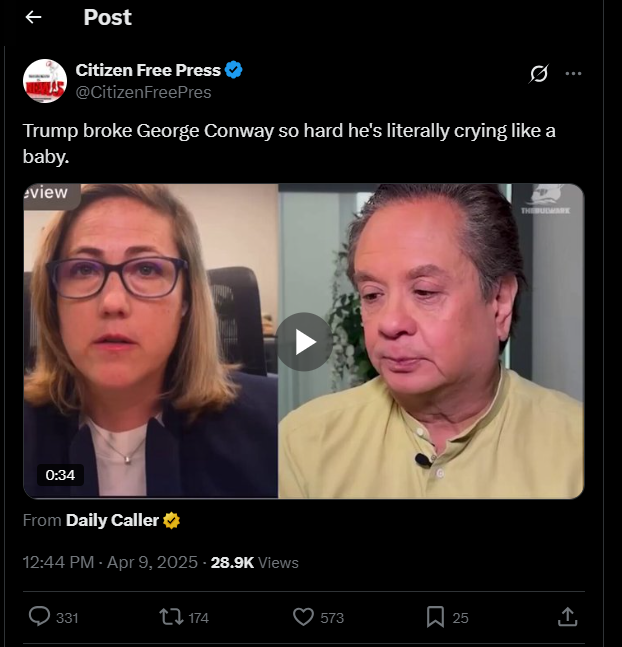This screenshot has height=647, width=622.
Task: Click the @CitizenFreePres handle
Action: (143, 92)
